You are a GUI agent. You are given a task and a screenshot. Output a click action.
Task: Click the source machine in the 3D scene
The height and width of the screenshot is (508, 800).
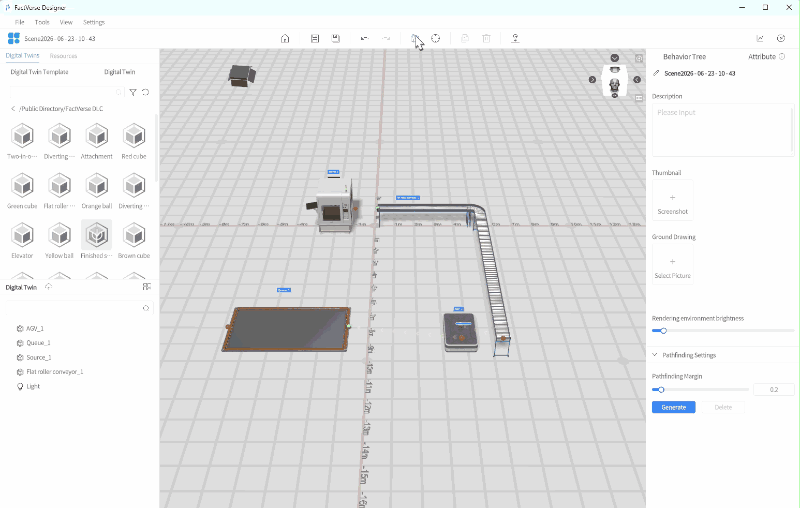click(x=333, y=205)
